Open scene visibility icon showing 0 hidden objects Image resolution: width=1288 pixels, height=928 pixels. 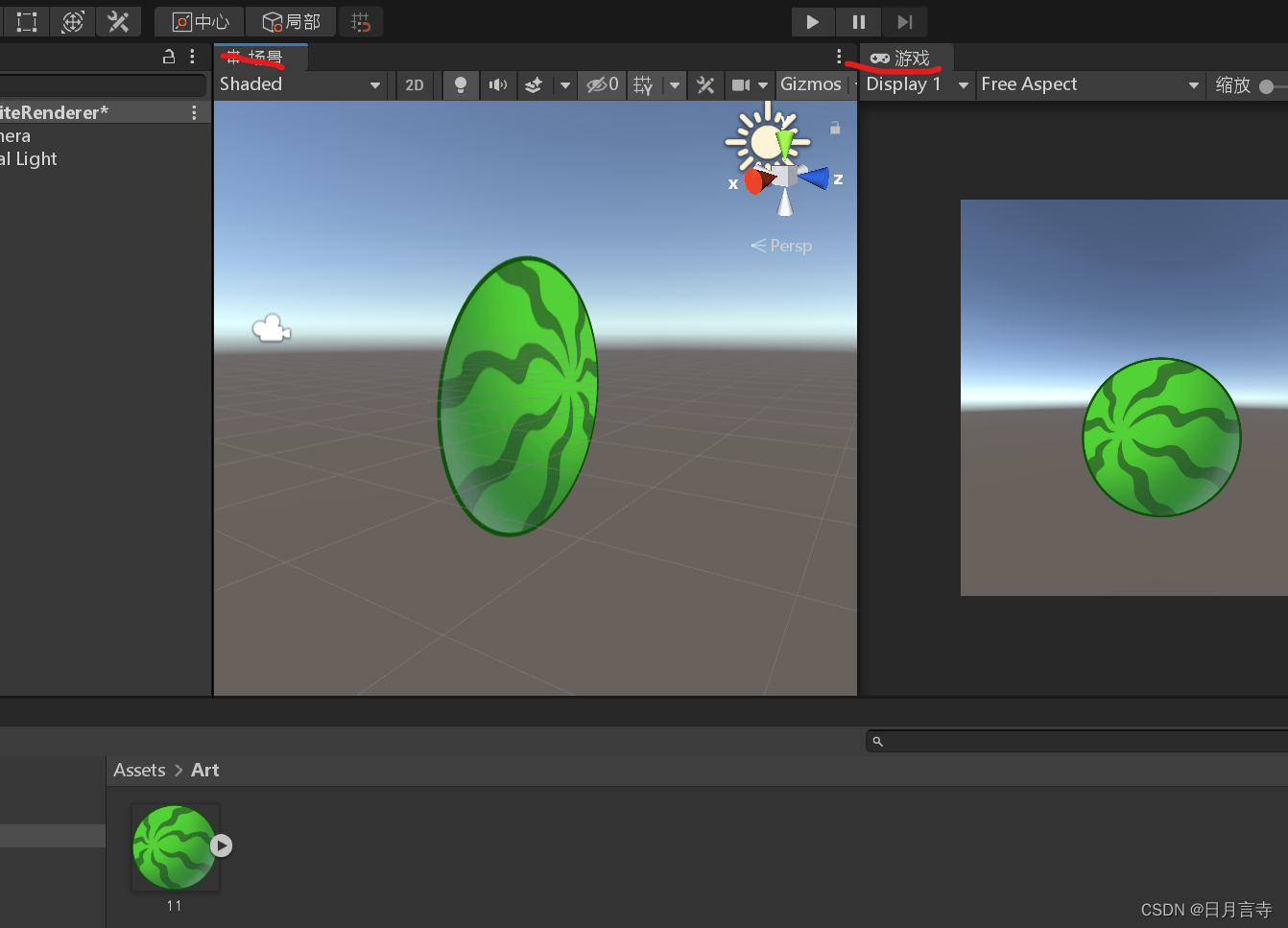(602, 84)
